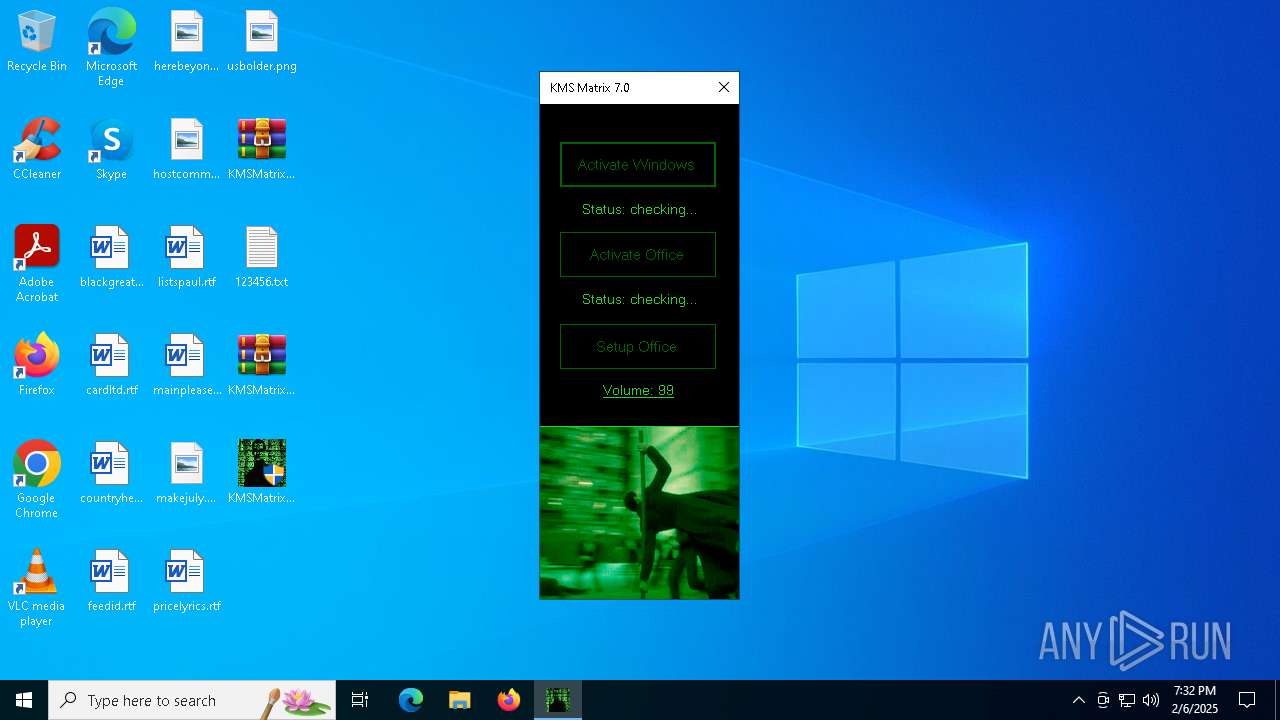Launch Firefox from the taskbar
Screen dimensions: 1280x720
click(x=509, y=700)
